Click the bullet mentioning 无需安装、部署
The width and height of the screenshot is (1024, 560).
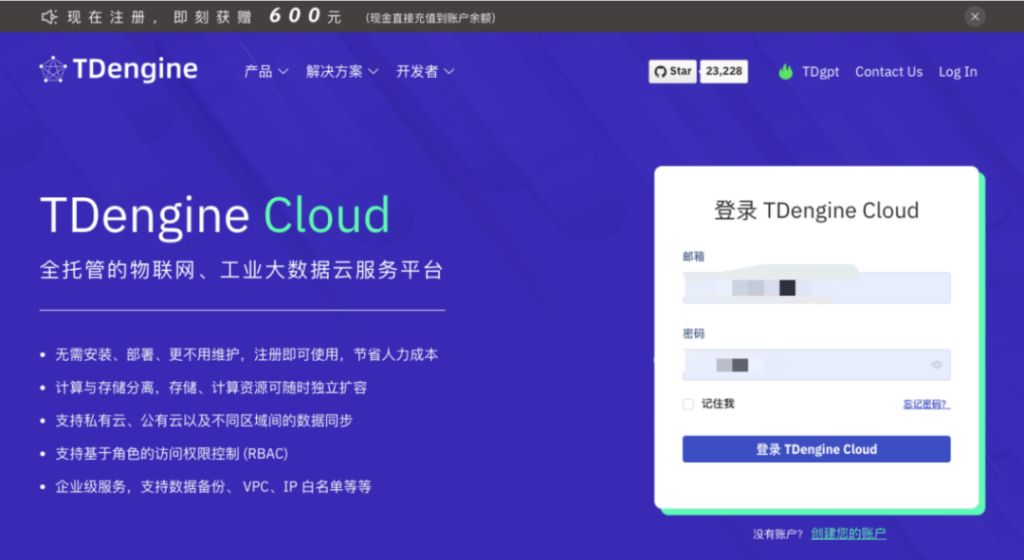tap(246, 354)
